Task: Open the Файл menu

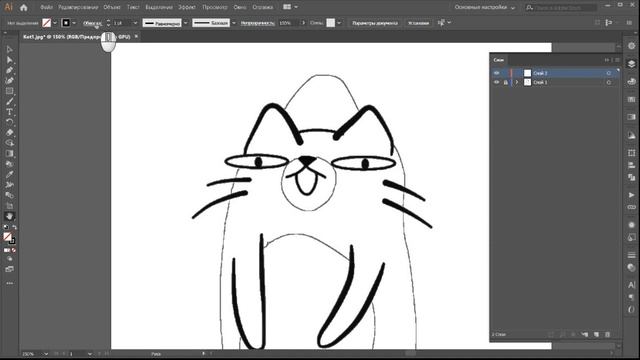Action: coord(46,7)
